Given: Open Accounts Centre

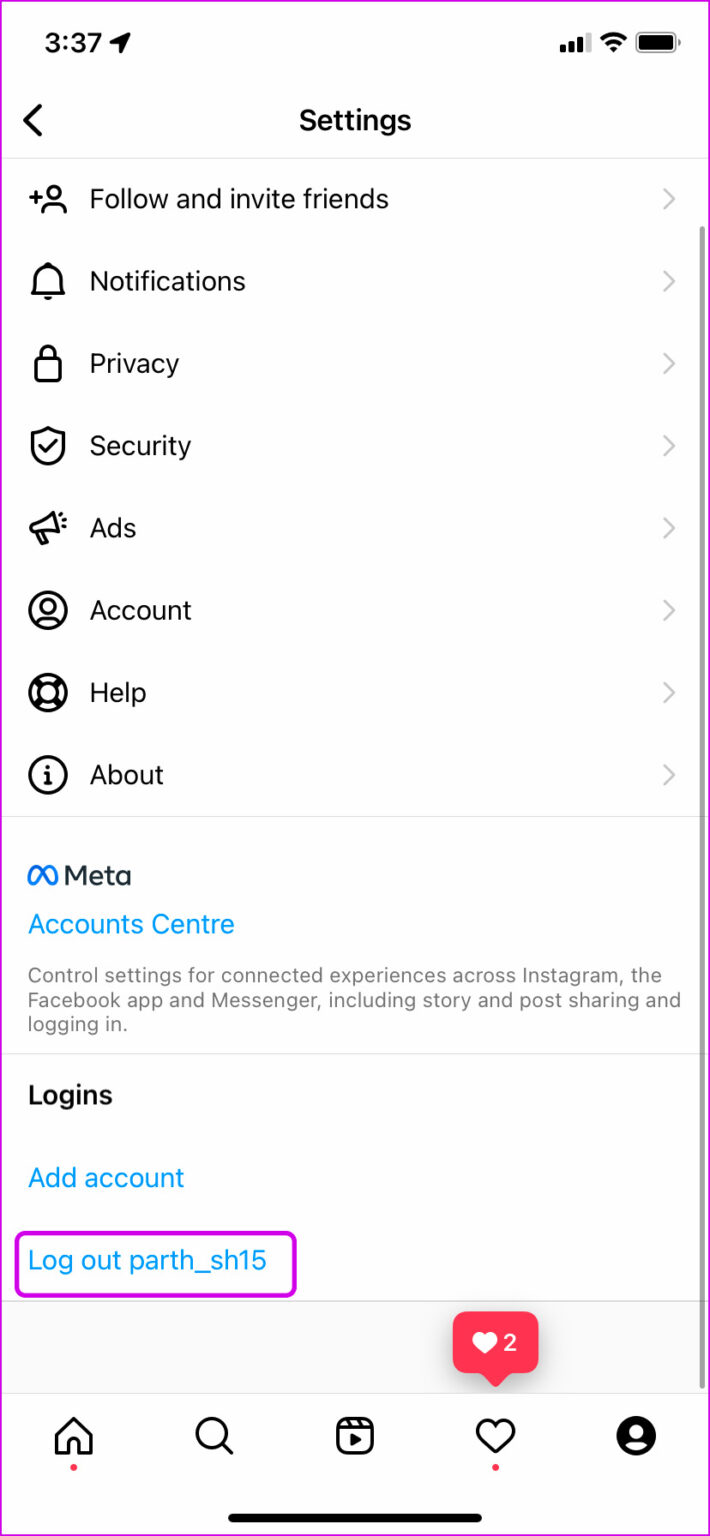Looking at the screenshot, I should (130, 923).
